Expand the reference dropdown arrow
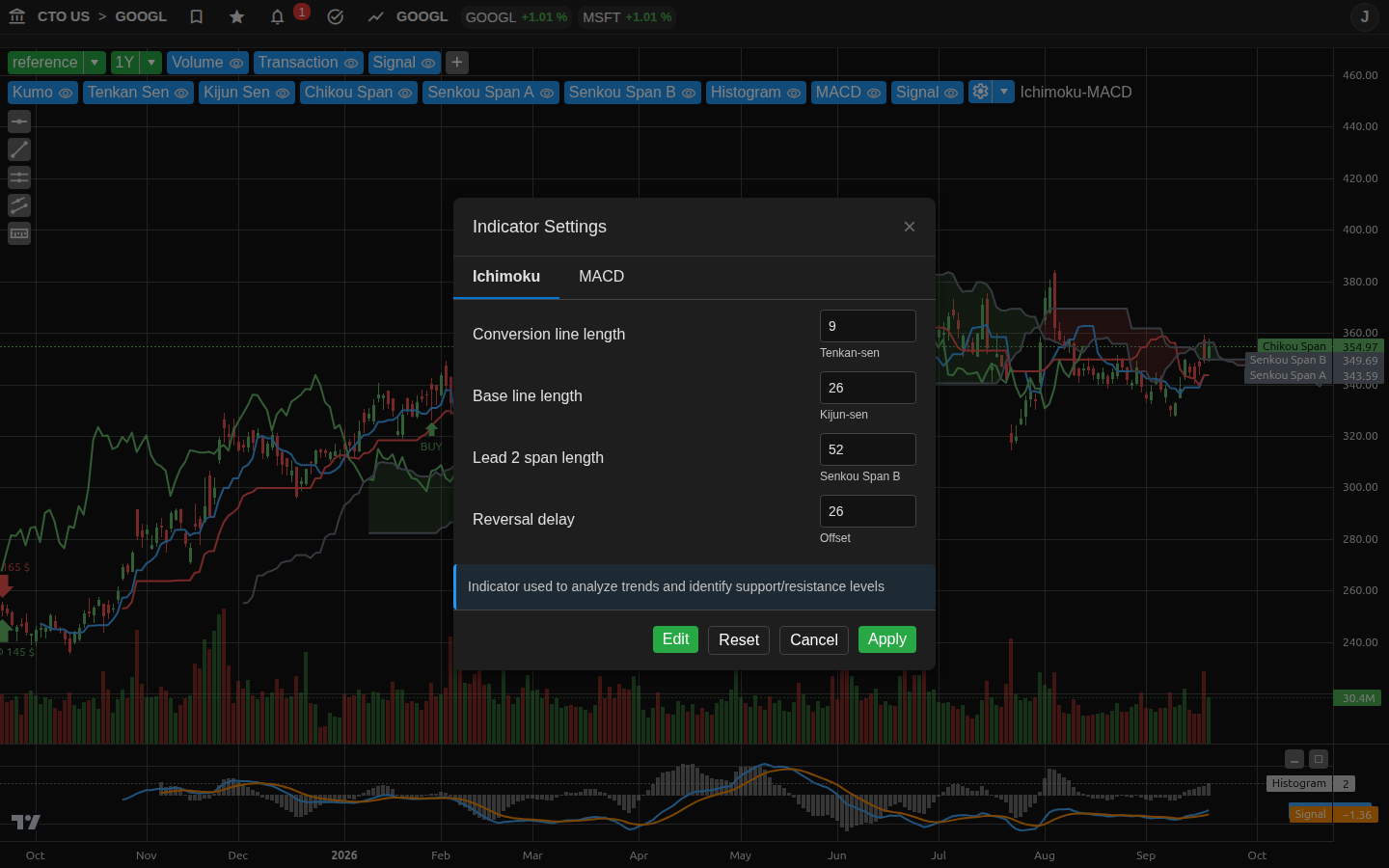The height and width of the screenshot is (868, 1389). [95, 63]
